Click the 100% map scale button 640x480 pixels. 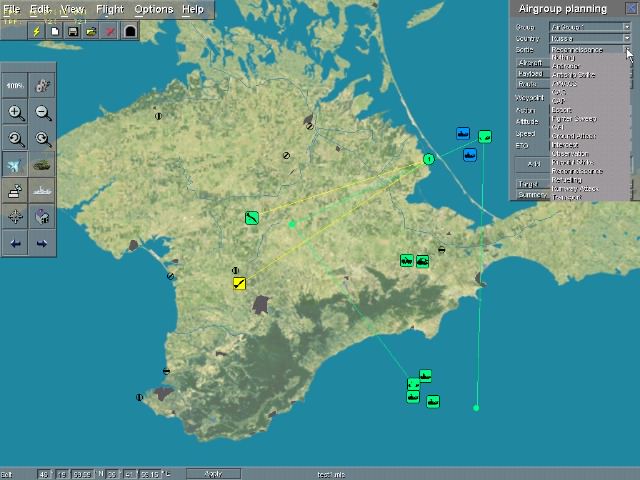point(16,87)
